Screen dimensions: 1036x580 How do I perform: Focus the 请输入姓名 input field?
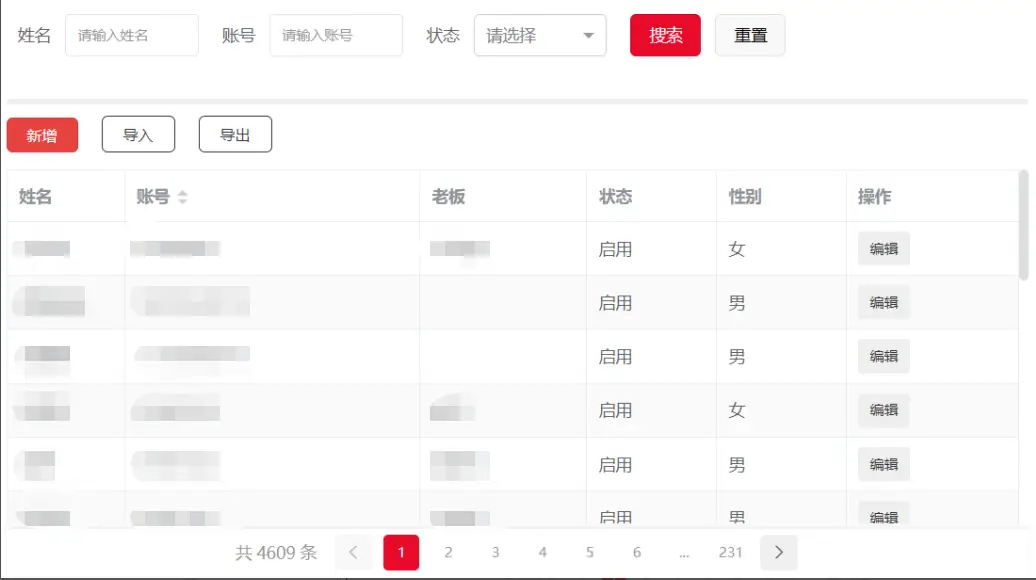click(132, 36)
